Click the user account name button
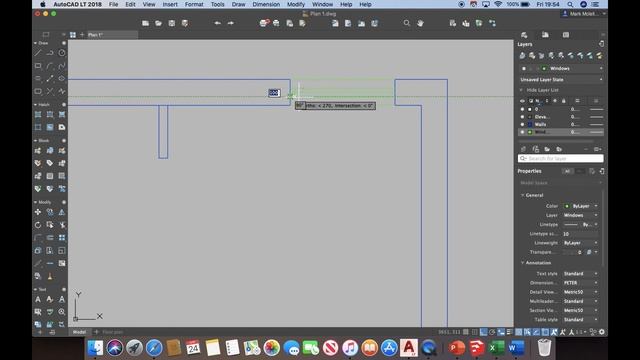This screenshot has height=360, width=640. [x=584, y=13]
